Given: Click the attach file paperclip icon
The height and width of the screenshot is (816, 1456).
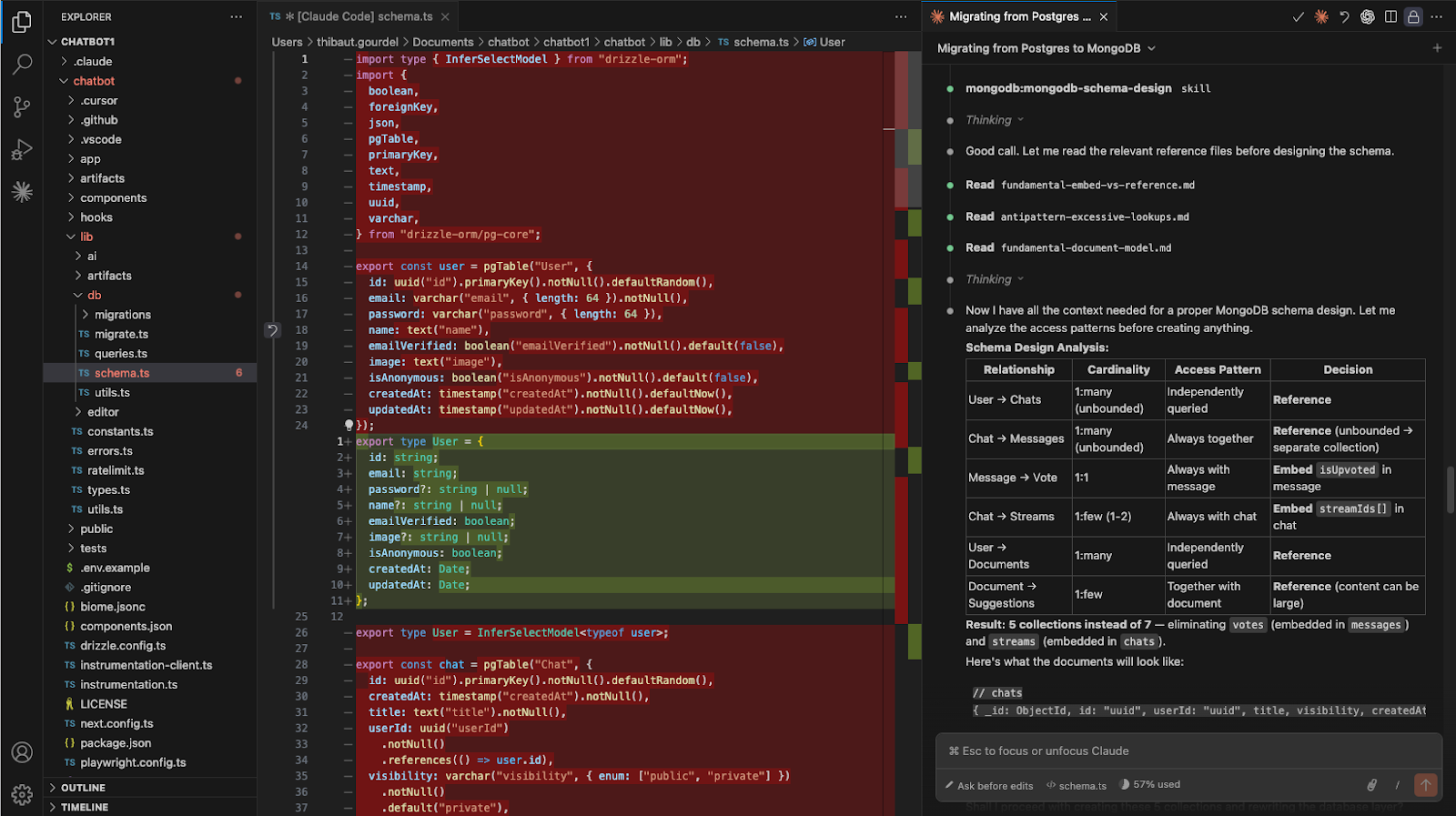Looking at the screenshot, I should (x=1371, y=784).
